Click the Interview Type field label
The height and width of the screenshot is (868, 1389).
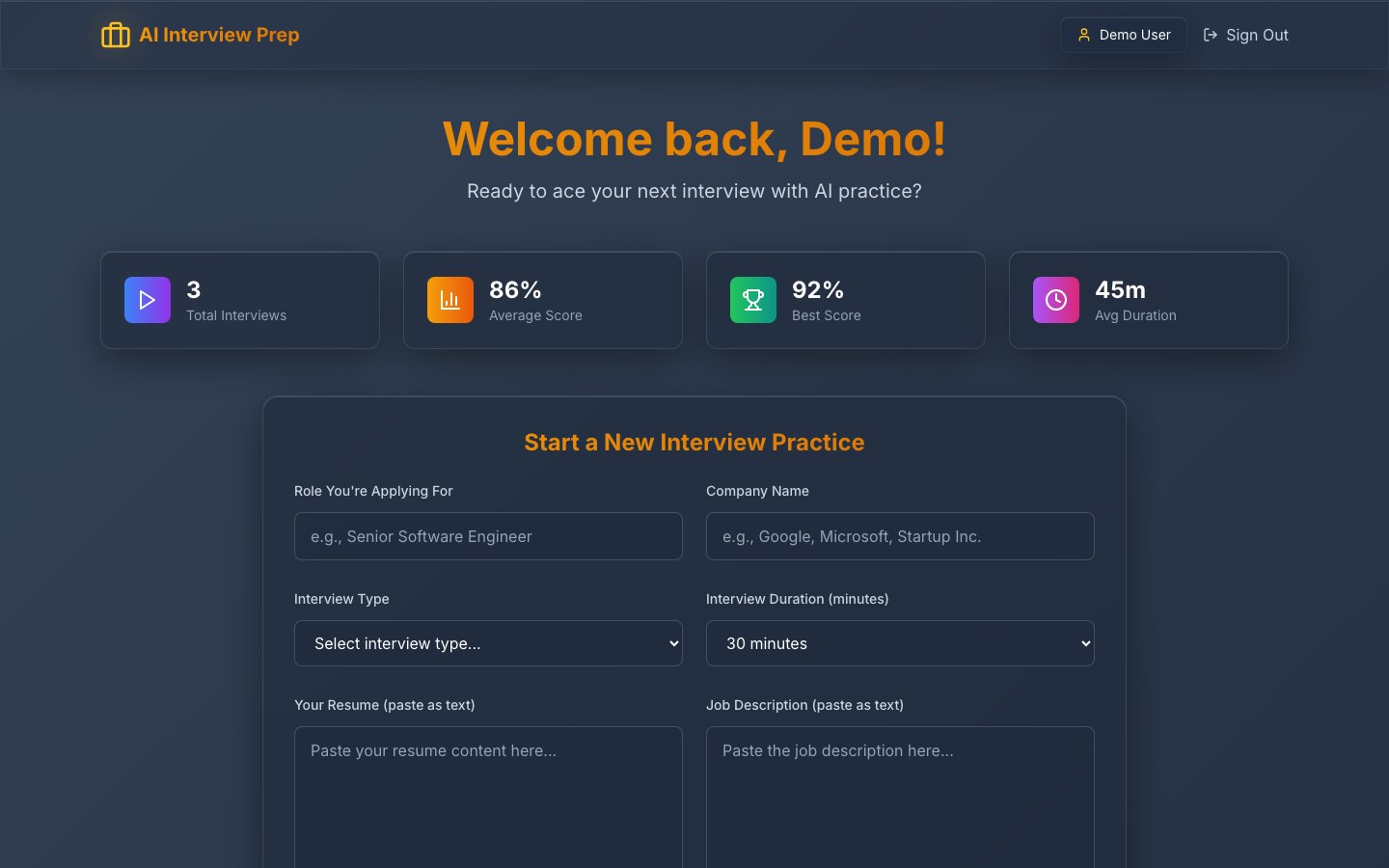(341, 599)
